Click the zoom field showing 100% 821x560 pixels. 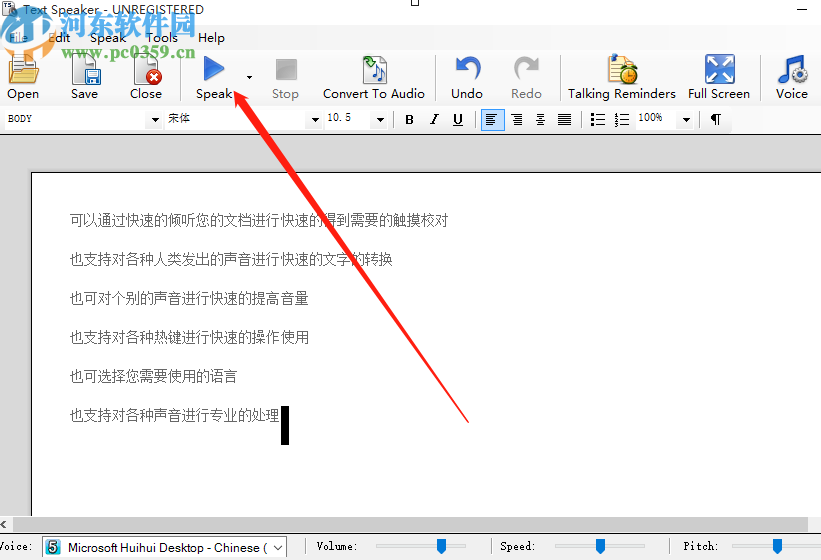(x=657, y=119)
